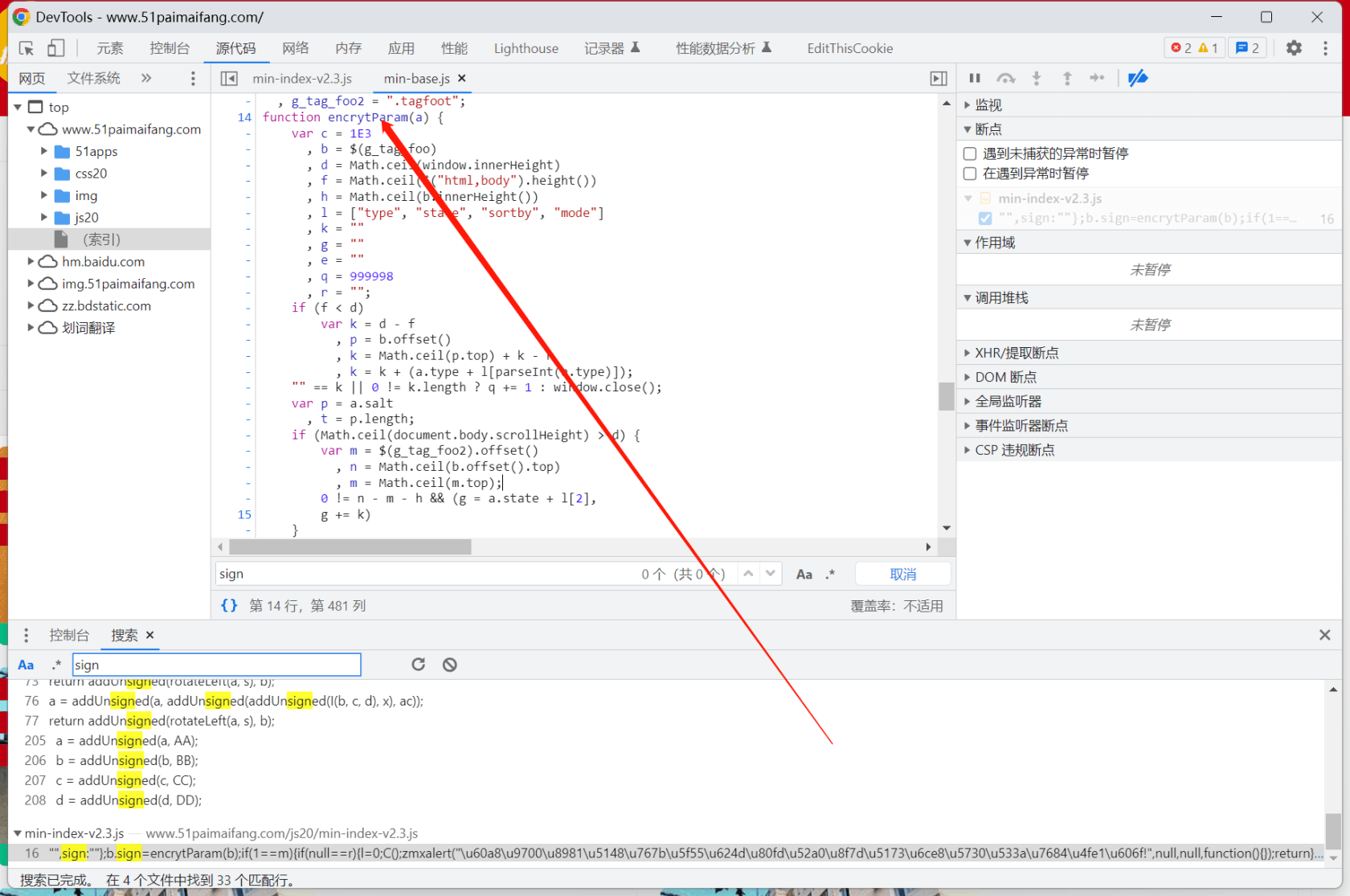
Task: Focus the source find input with sign
Action: 426,574
